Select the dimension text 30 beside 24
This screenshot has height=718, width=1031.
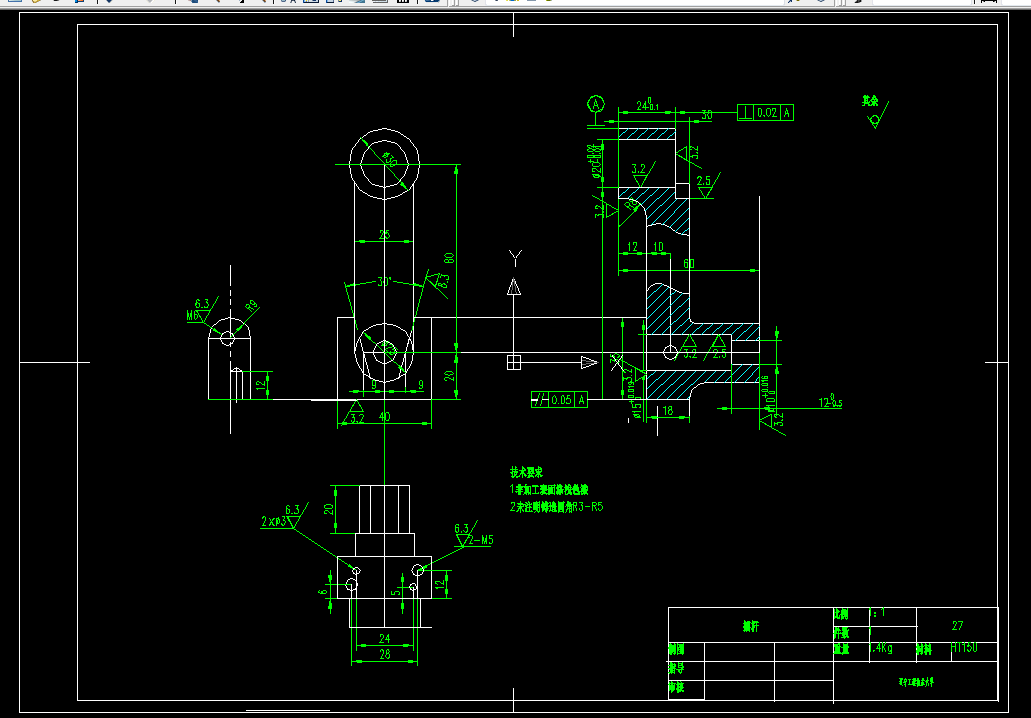click(x=706, y=114)
